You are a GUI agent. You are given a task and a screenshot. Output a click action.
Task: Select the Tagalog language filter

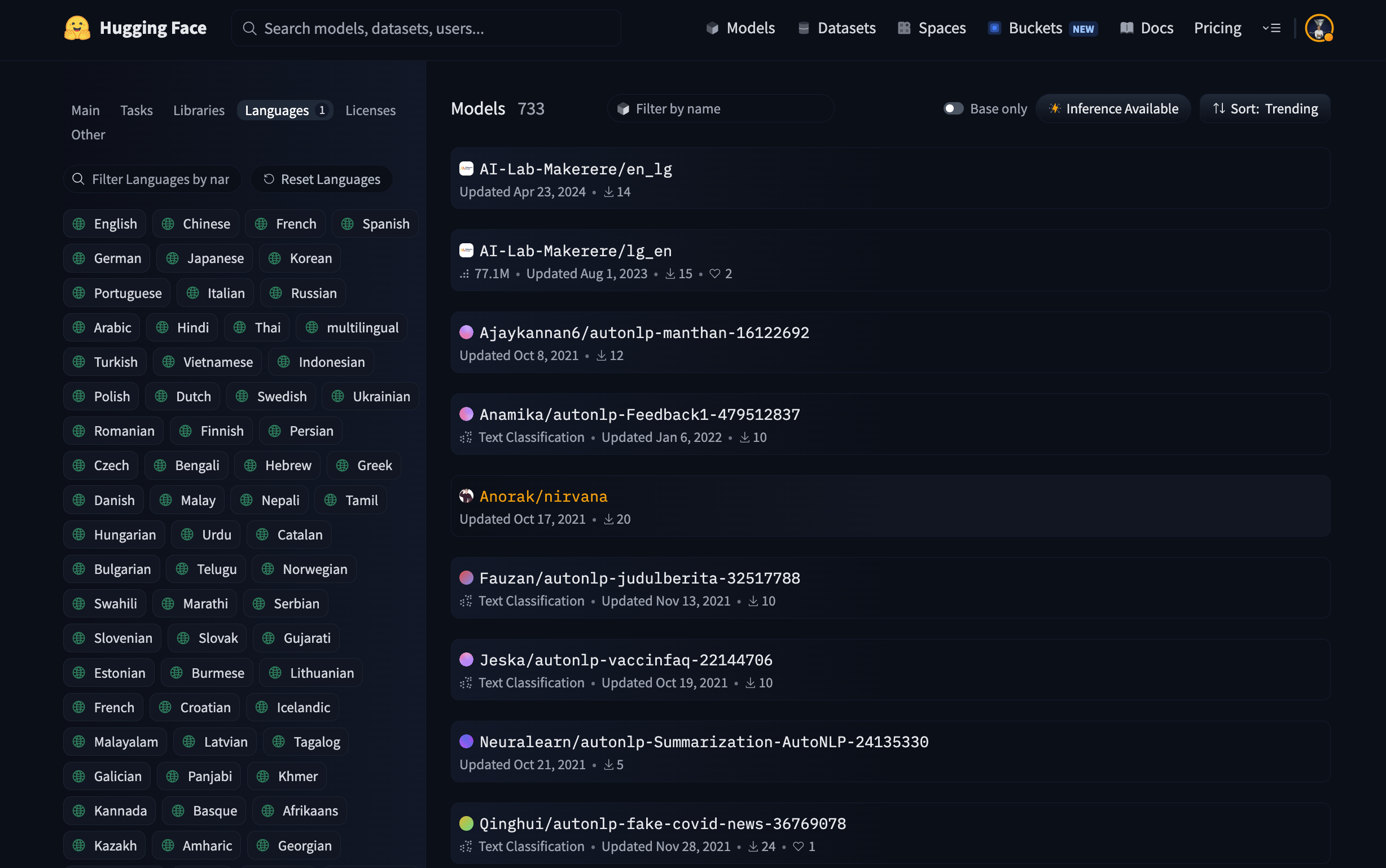(x=306, y=742)
